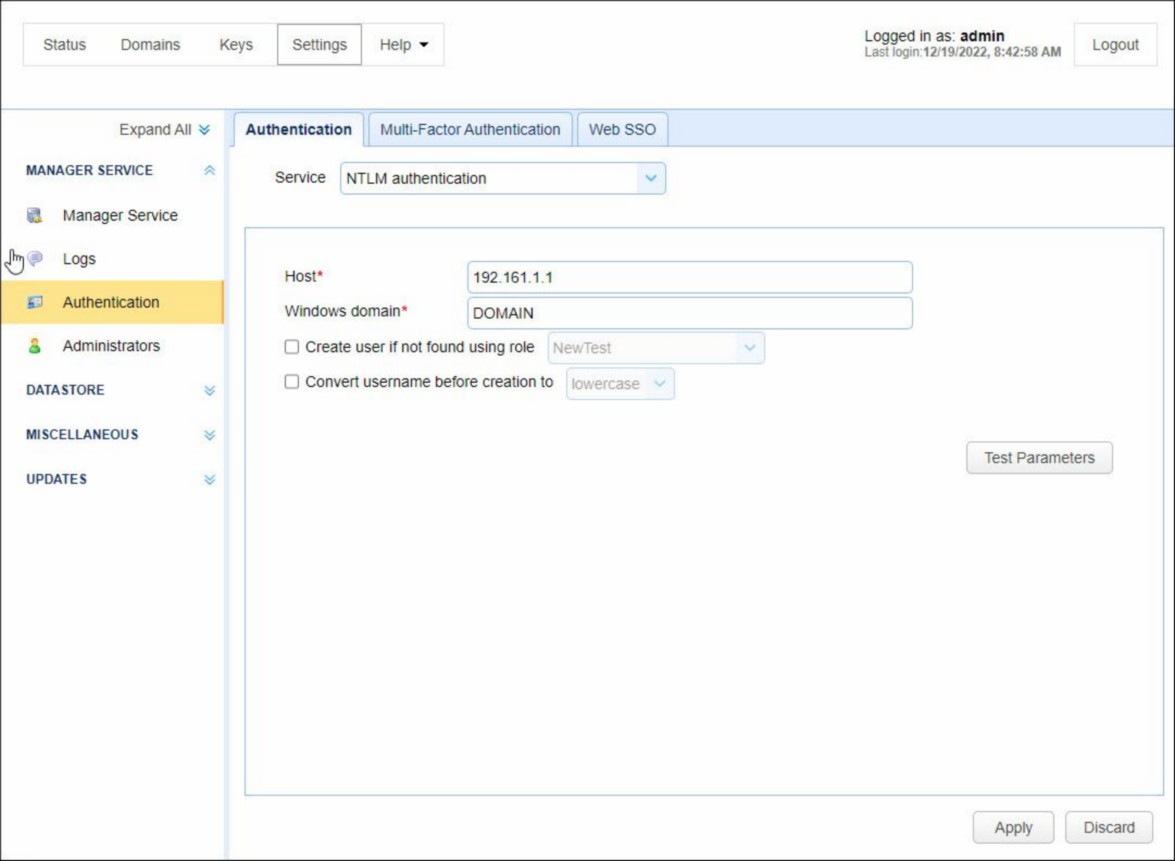Click the Host input field
The width and height of the screenshot is (1175, 861).
coord(689,277)
